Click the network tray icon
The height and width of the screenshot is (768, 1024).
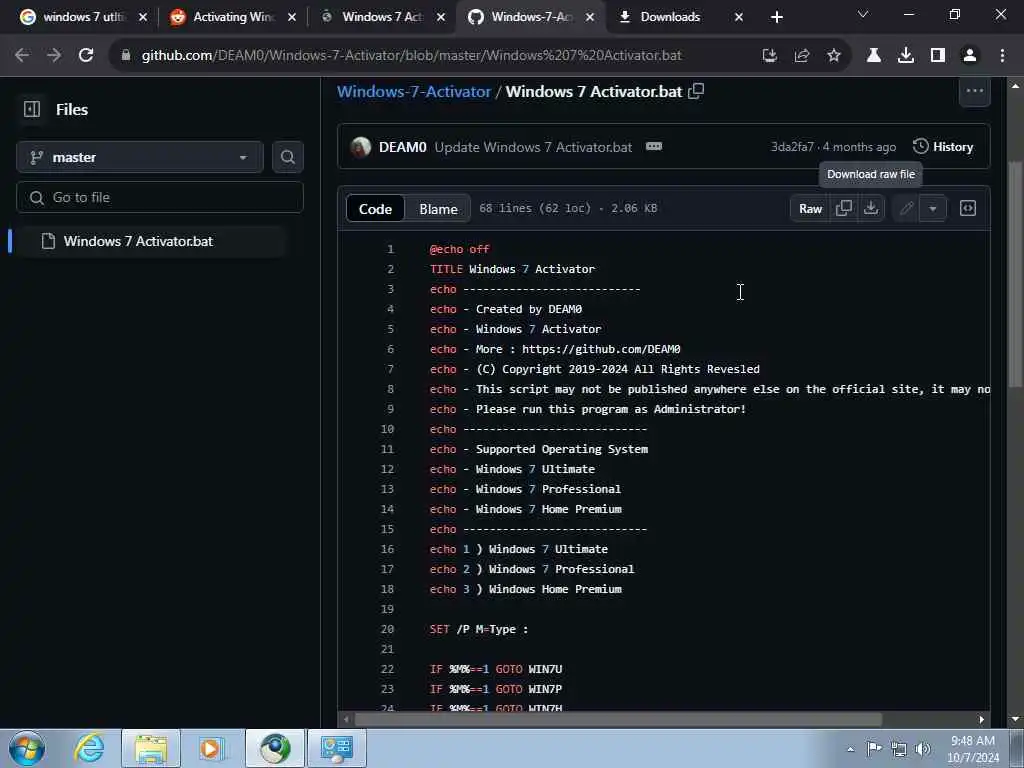point(899,749)
